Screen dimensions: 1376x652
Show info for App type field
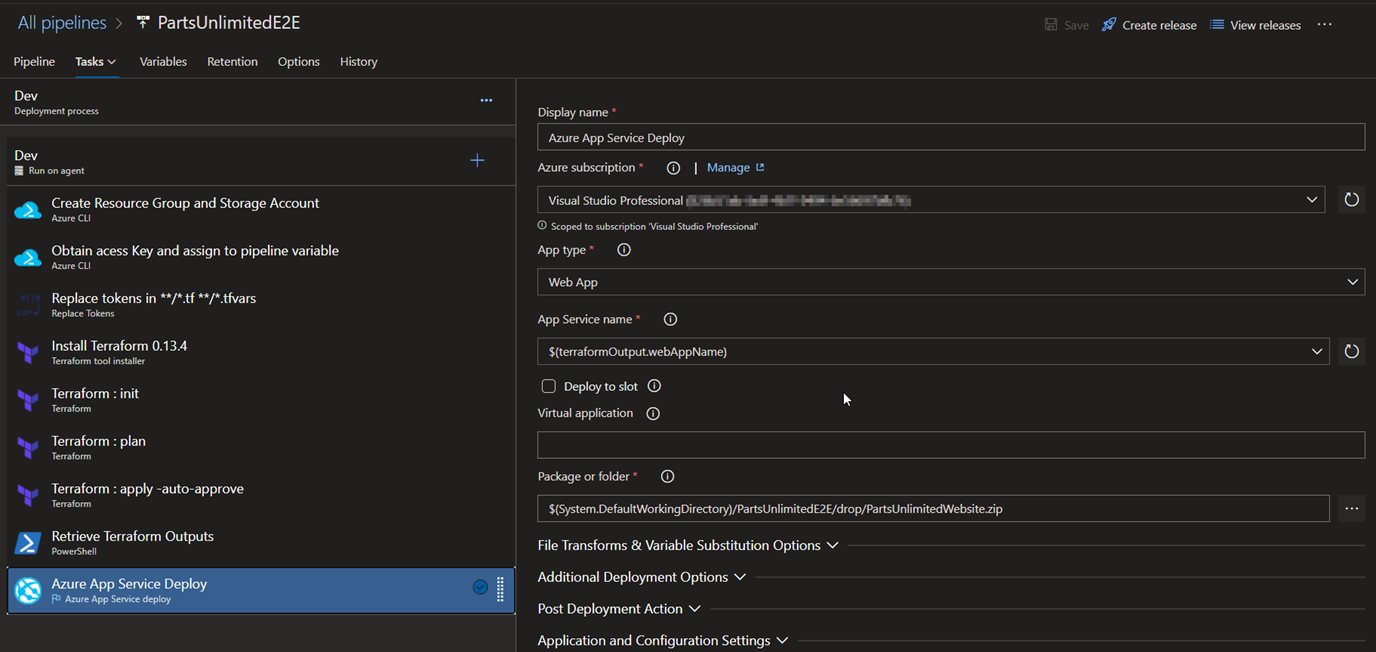[624, 250]
